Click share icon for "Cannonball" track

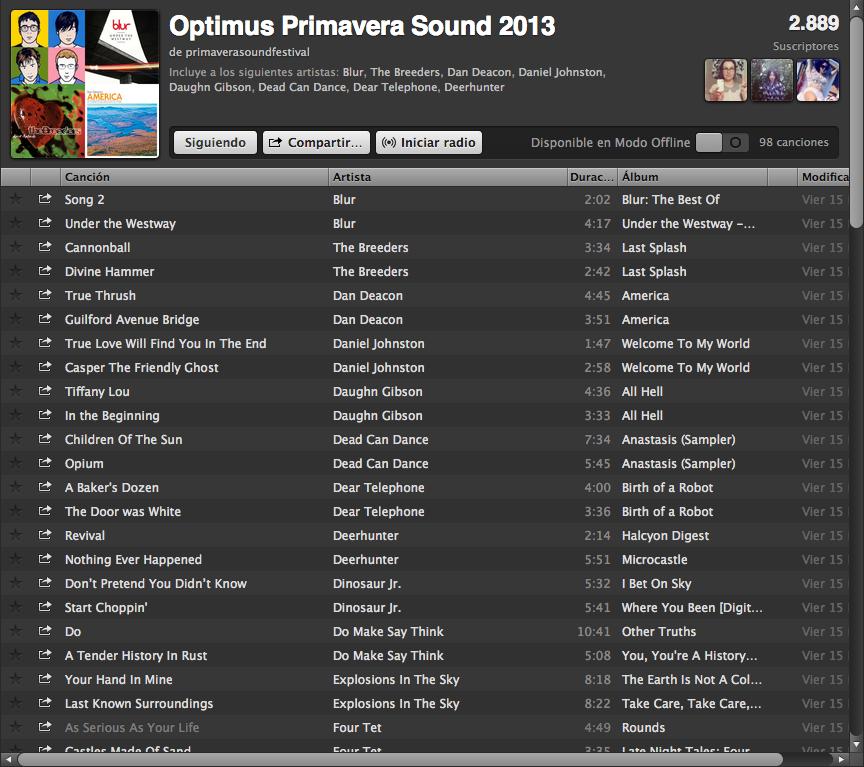[x=45, y=247]
